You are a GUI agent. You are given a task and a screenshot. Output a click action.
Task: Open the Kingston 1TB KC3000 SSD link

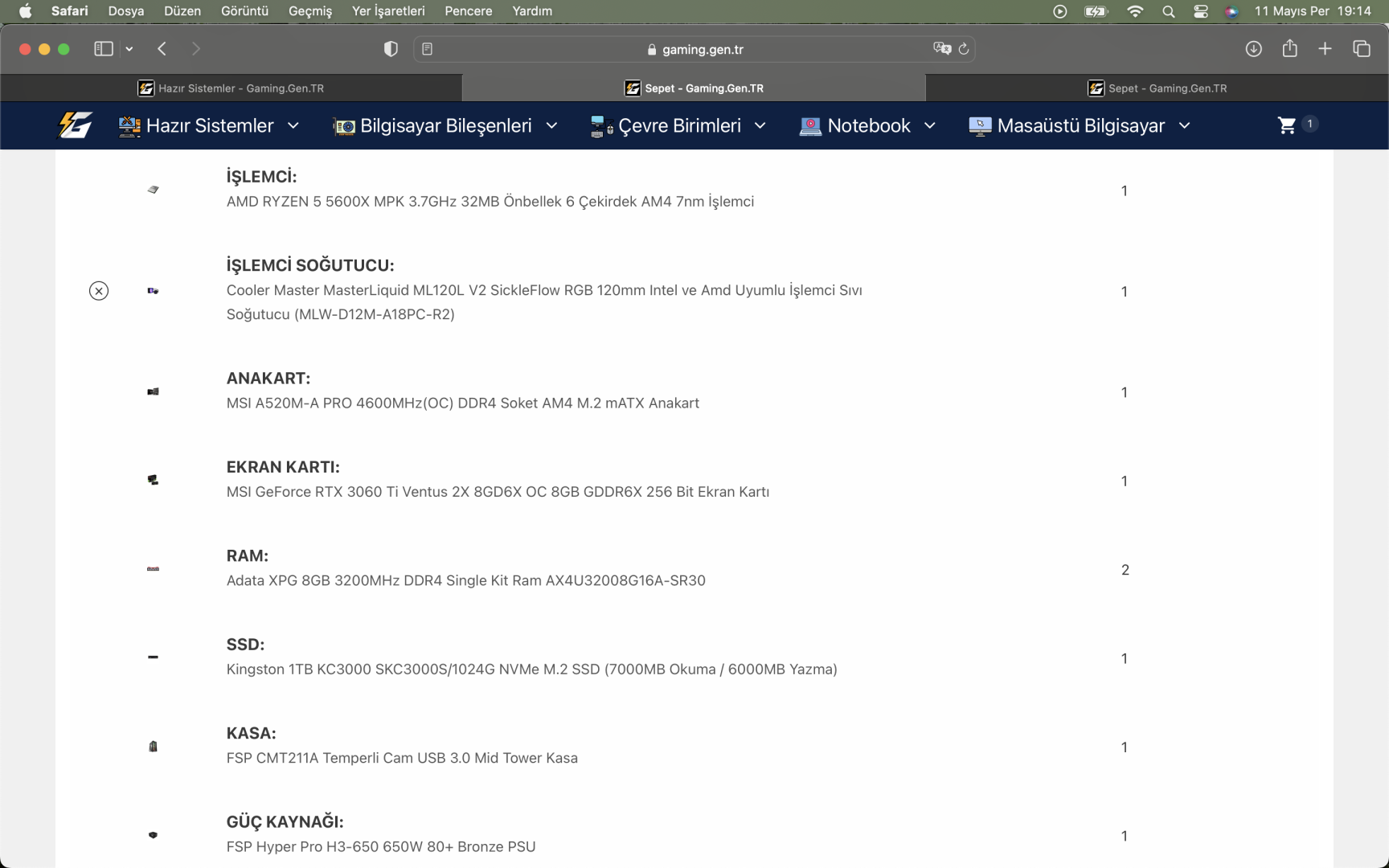pyautogui.click(x=532, y=669)
